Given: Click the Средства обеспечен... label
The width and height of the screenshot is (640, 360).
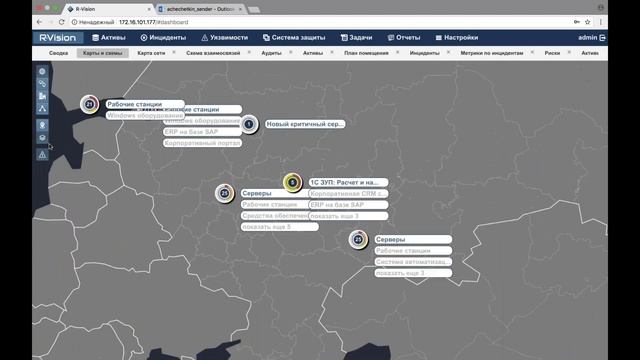Looking at the screenshot, I should coord(275,216).
